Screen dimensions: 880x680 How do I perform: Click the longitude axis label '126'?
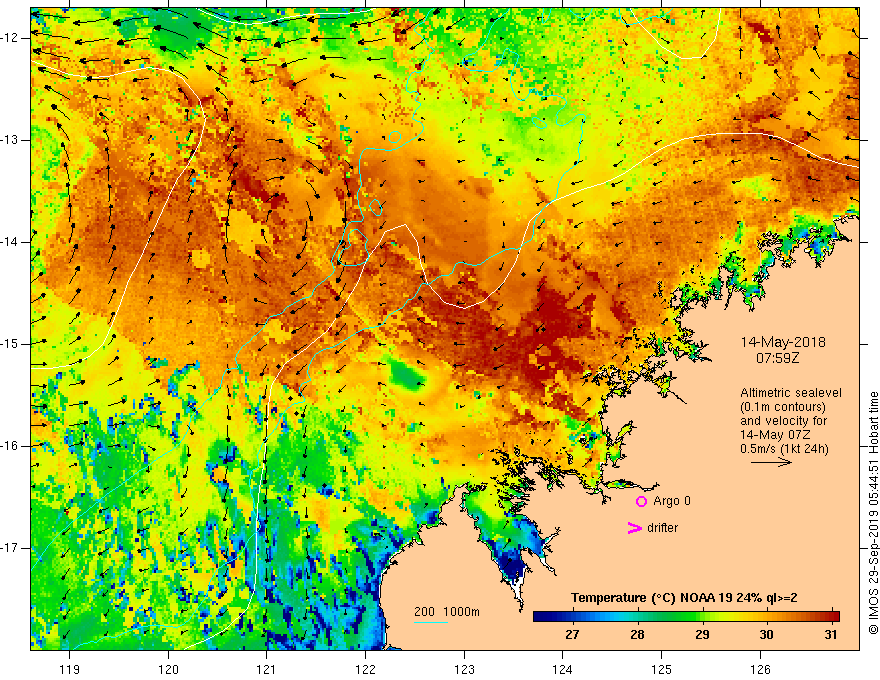tap(760, 669)
